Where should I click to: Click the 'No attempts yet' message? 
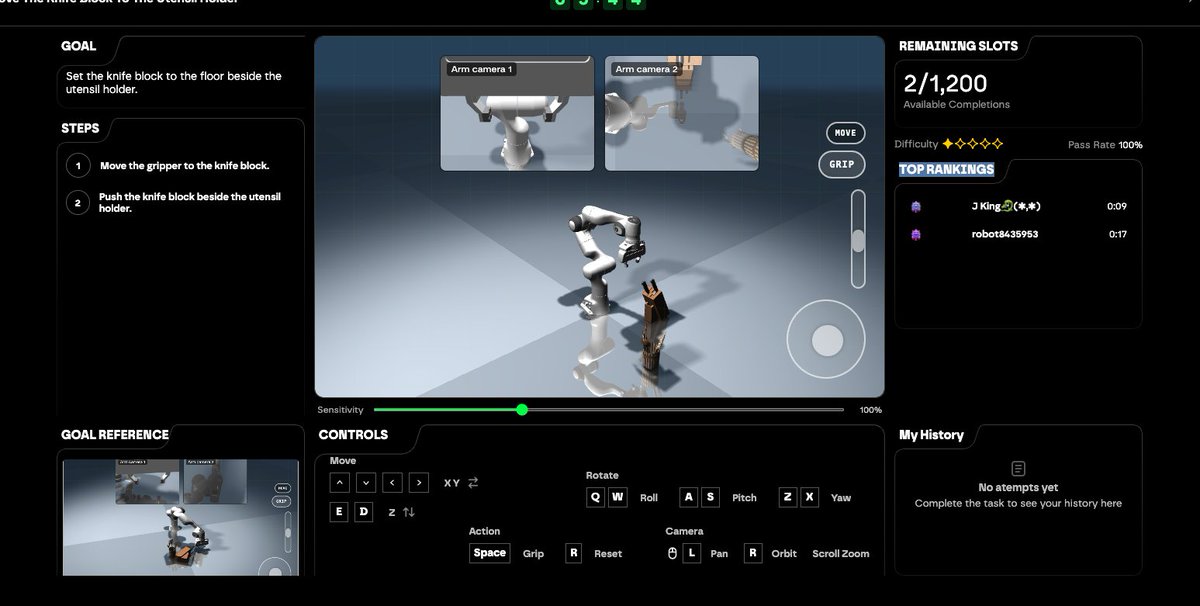[1018, 487]
